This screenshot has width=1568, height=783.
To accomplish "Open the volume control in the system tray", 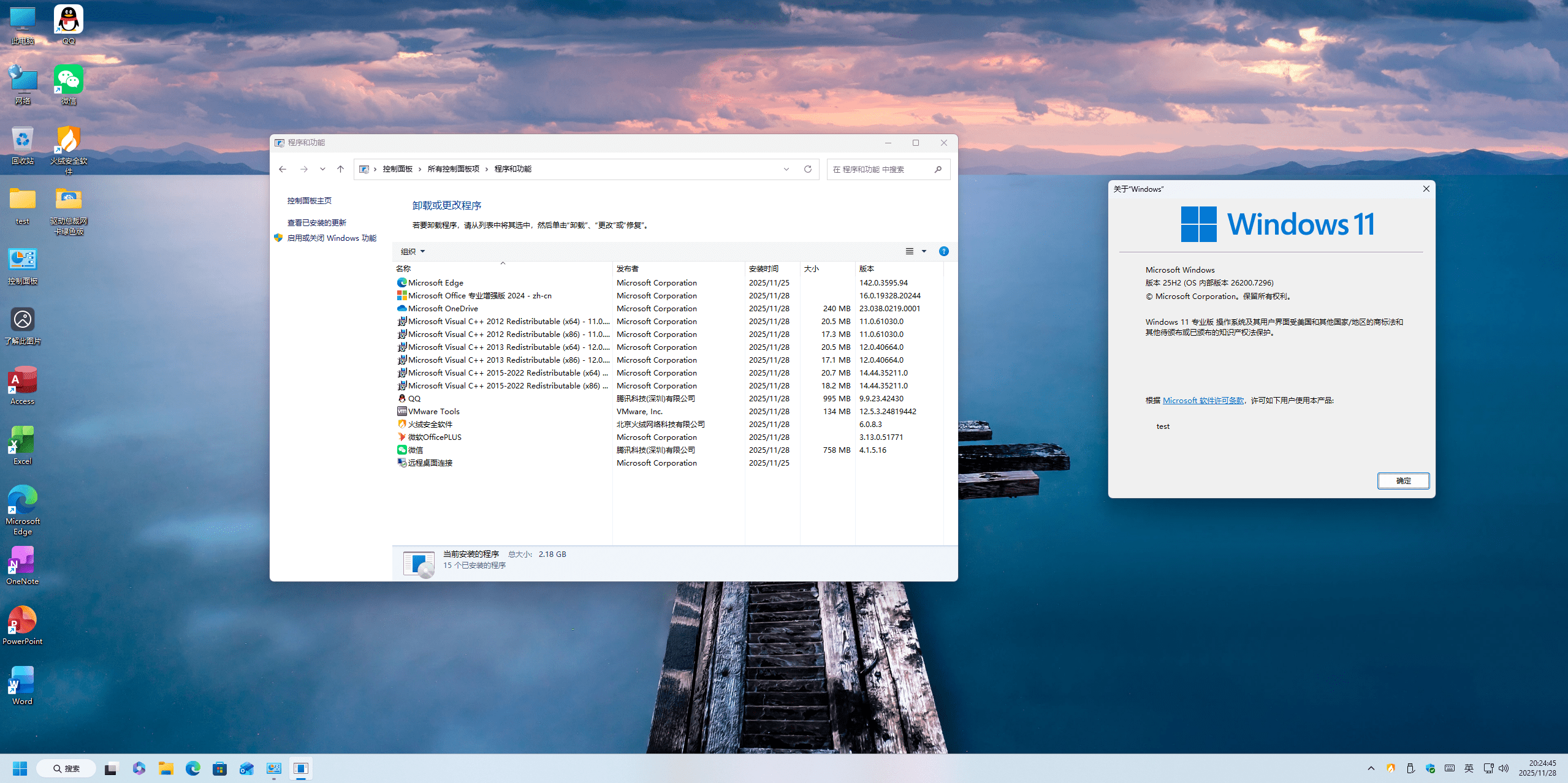I will click(x=1504, y=768).
